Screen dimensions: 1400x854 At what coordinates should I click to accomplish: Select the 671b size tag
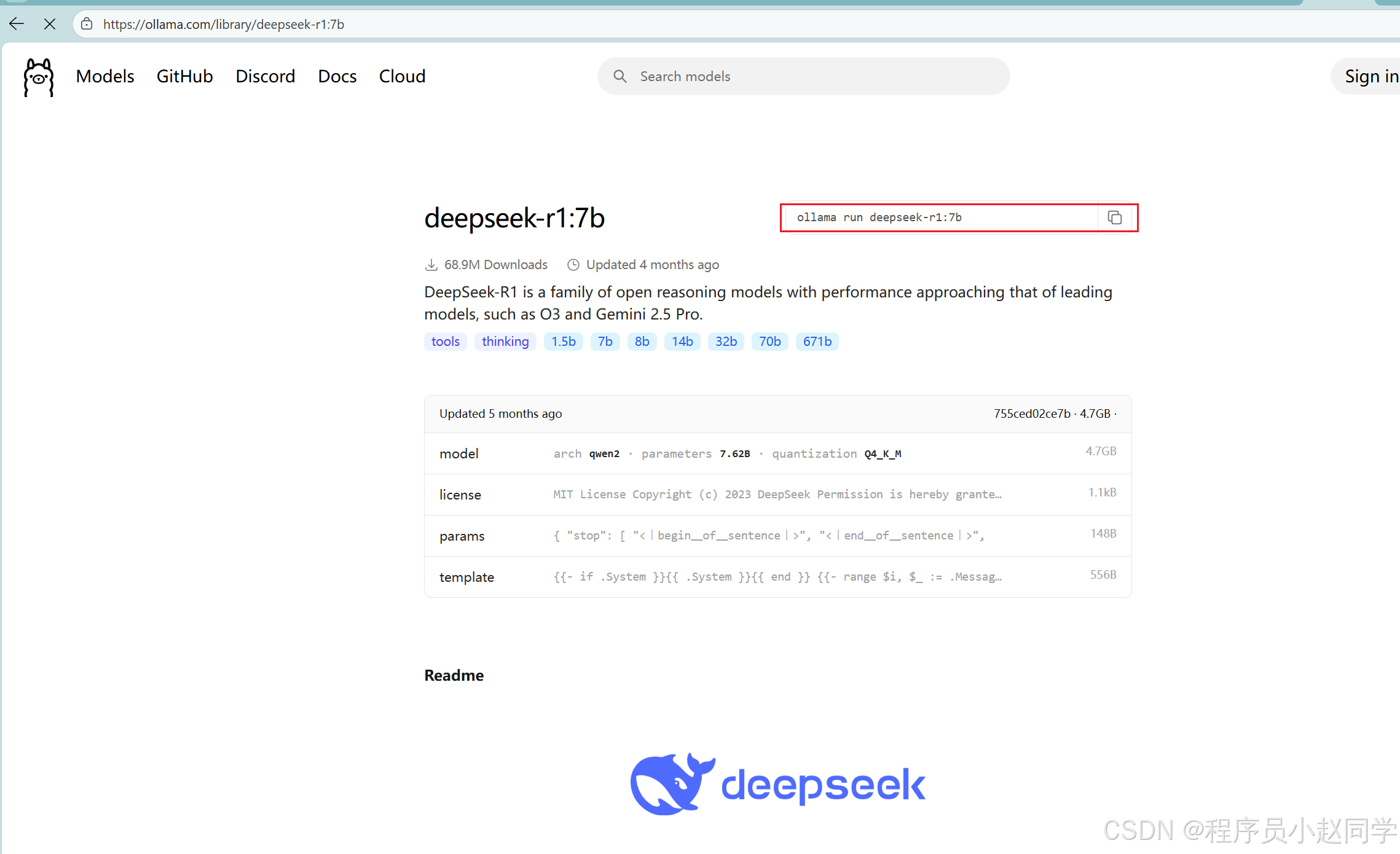click(817, 342)
